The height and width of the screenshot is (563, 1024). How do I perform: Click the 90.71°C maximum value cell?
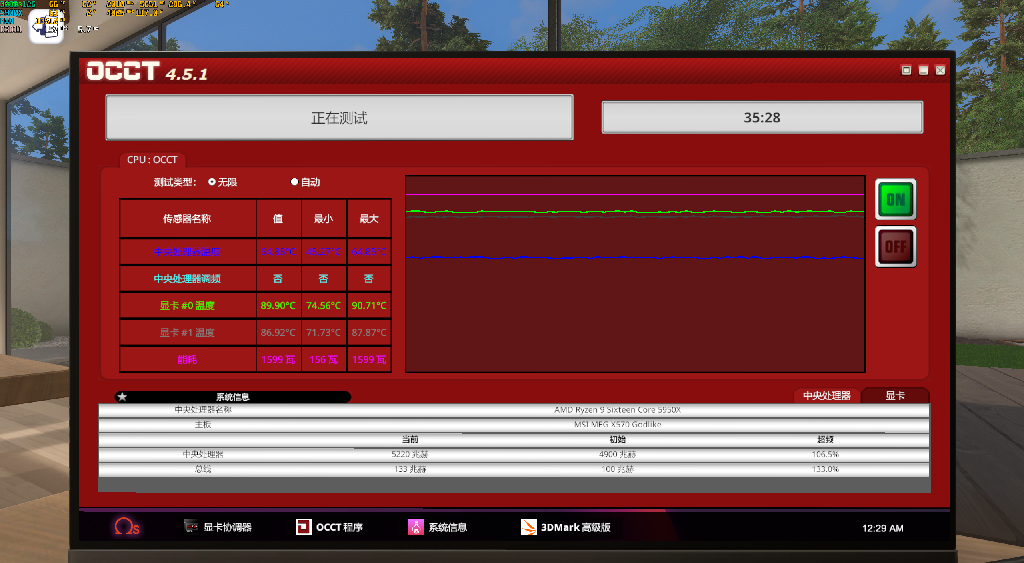tap(369, 305)
